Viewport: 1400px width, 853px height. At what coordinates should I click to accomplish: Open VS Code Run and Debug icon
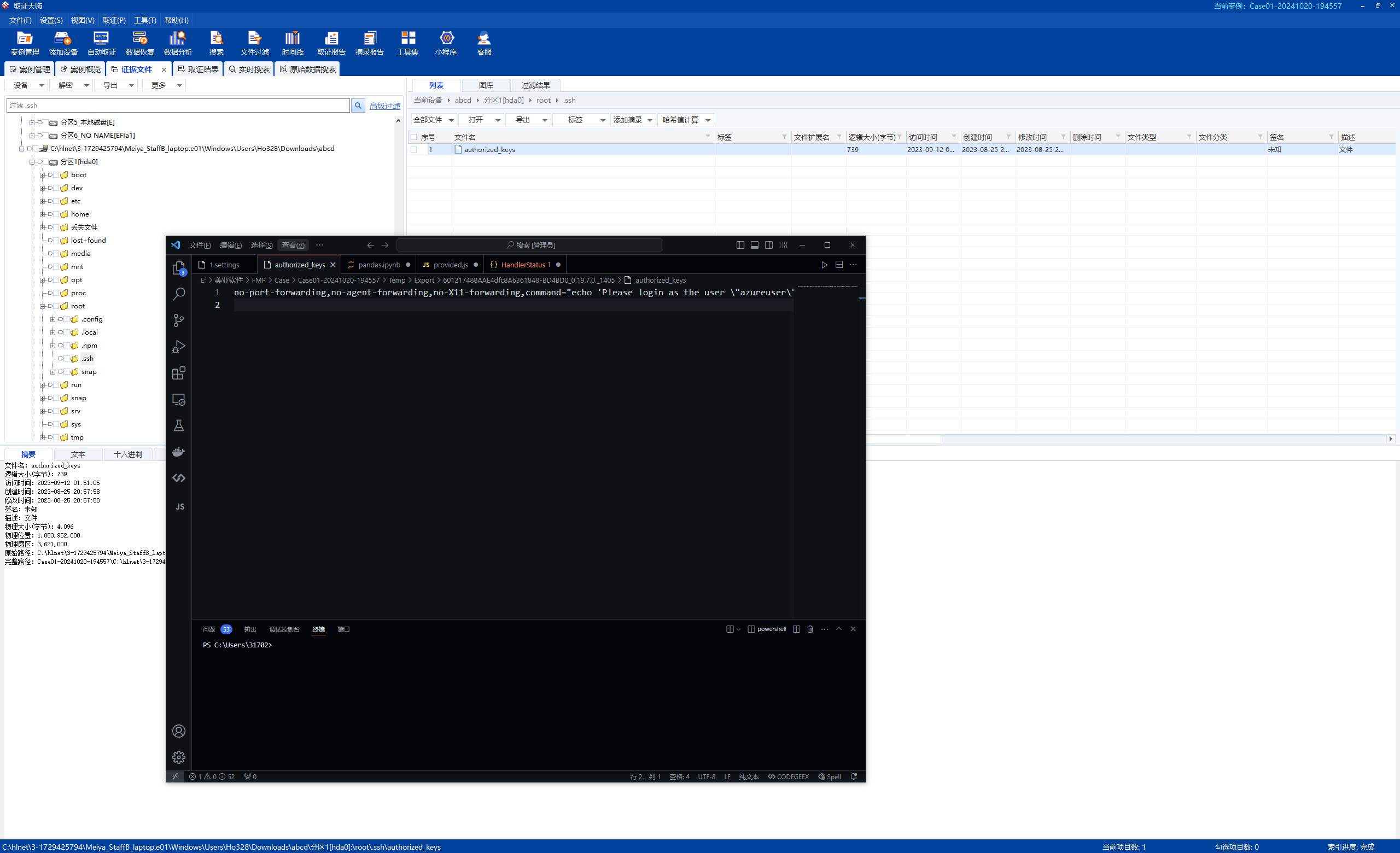(x=179, y=347)
